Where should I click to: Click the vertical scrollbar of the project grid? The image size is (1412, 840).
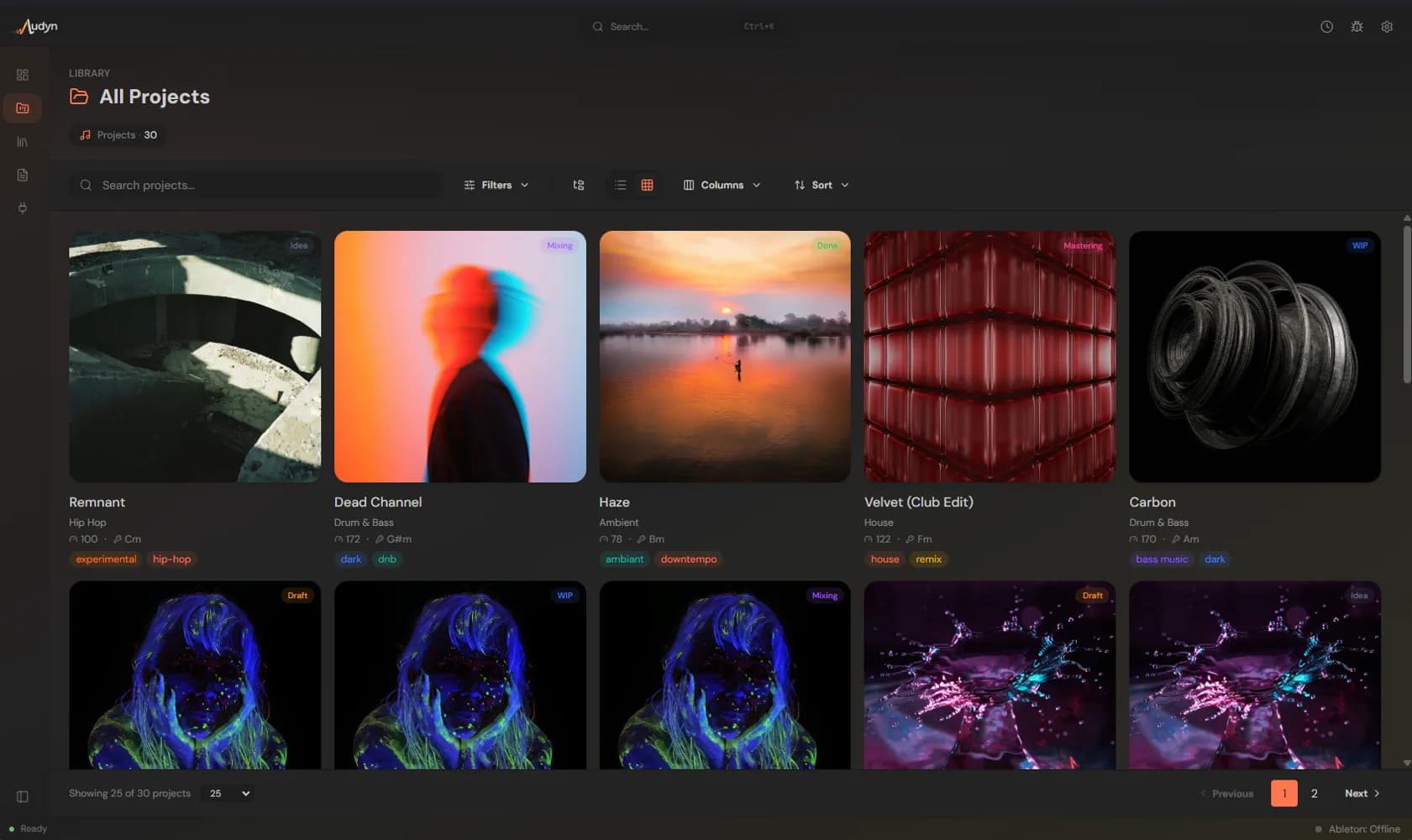1407,304
